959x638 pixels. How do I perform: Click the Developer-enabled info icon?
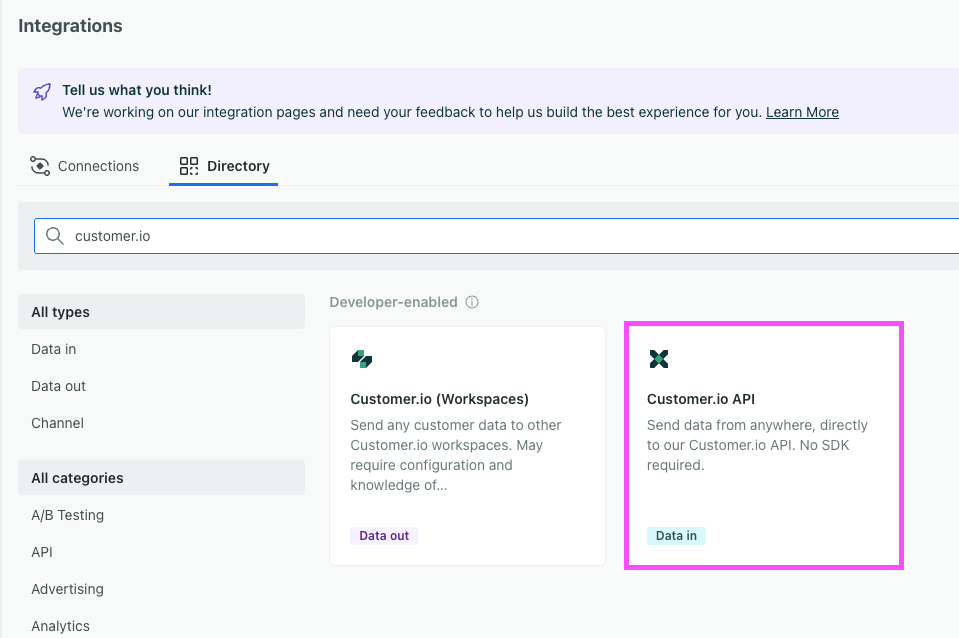pos(472,302)
